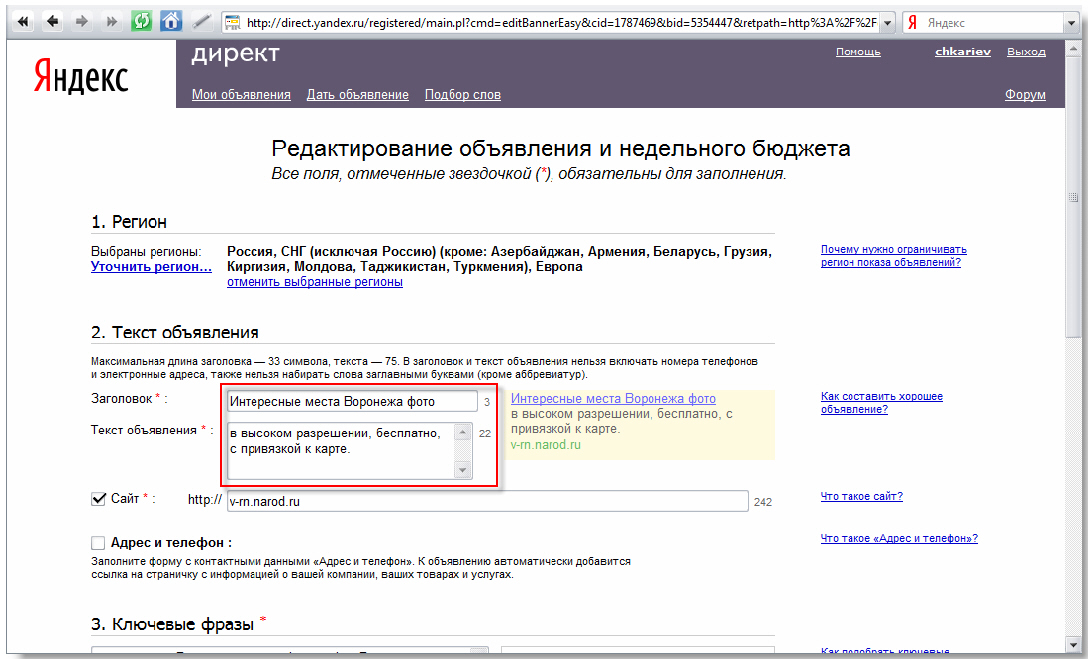1088x659 pixels.
Task: Click the Yandex logo in page header
Action: [81, 76]
